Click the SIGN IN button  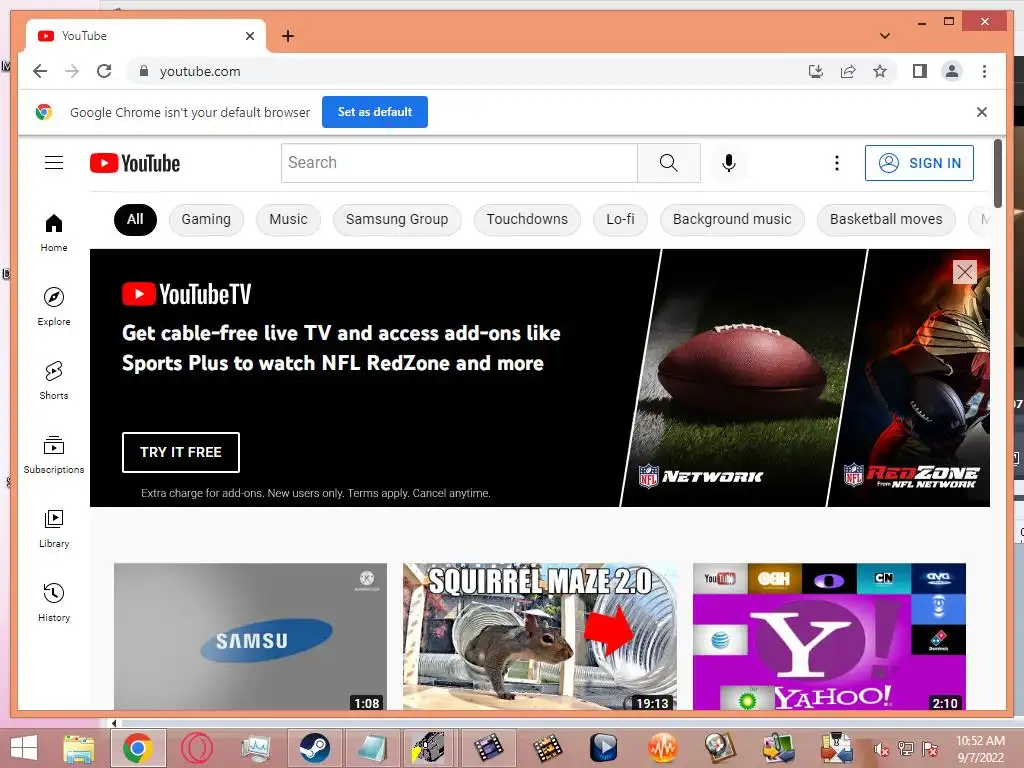click(919, 163)
